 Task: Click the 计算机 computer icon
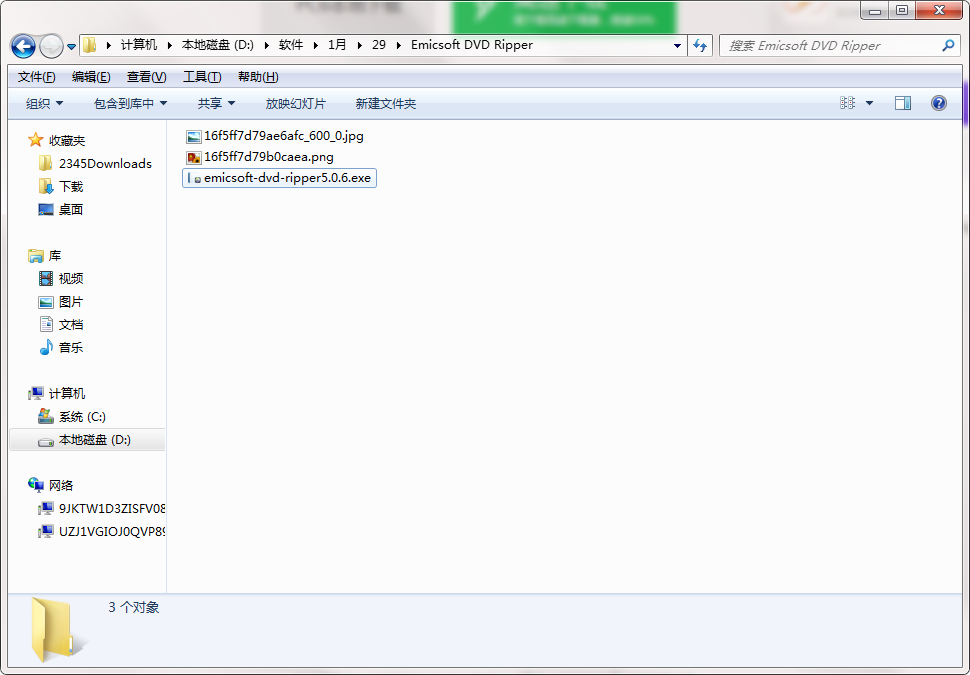coord(35,393)
